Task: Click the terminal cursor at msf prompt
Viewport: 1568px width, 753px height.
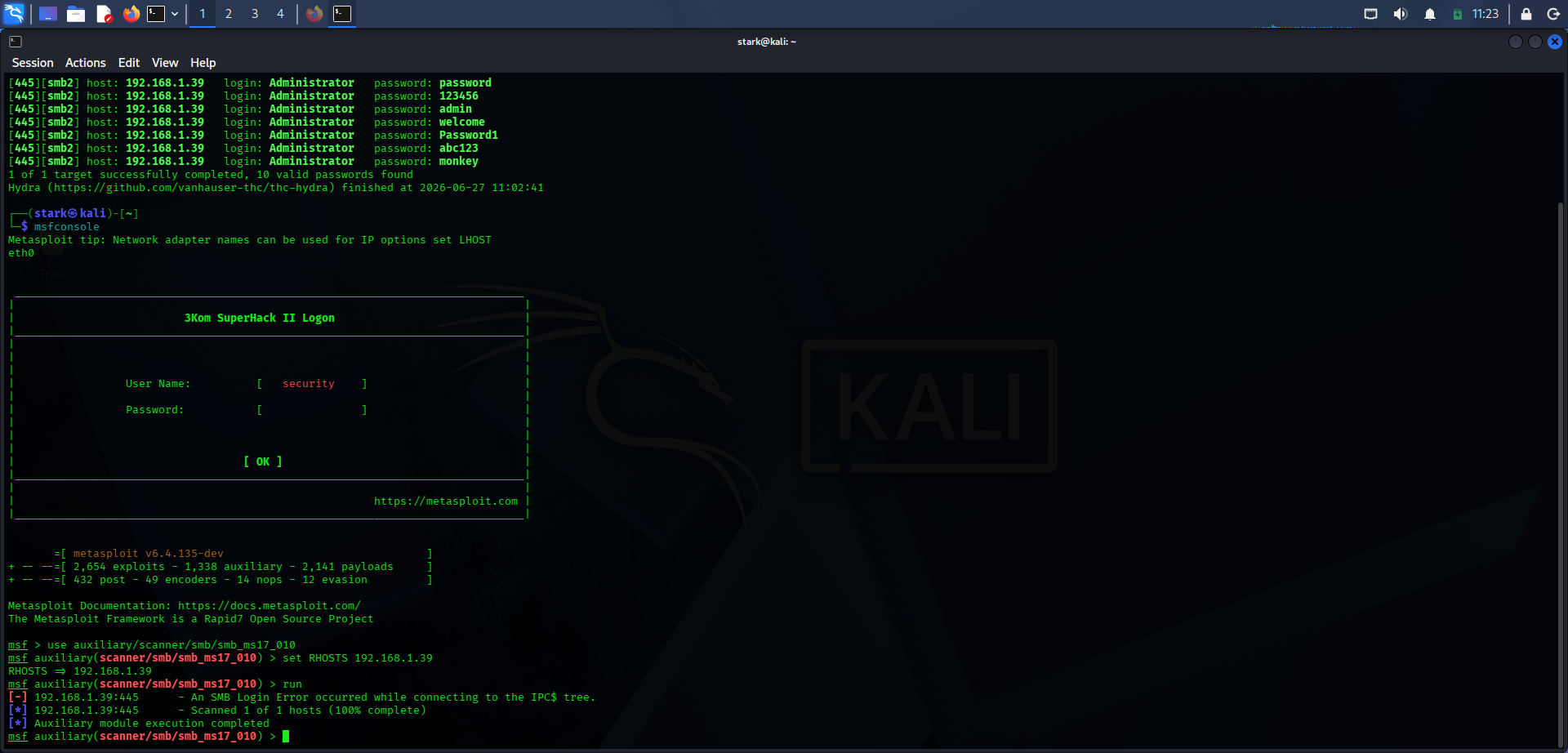Action: [286, 737]
